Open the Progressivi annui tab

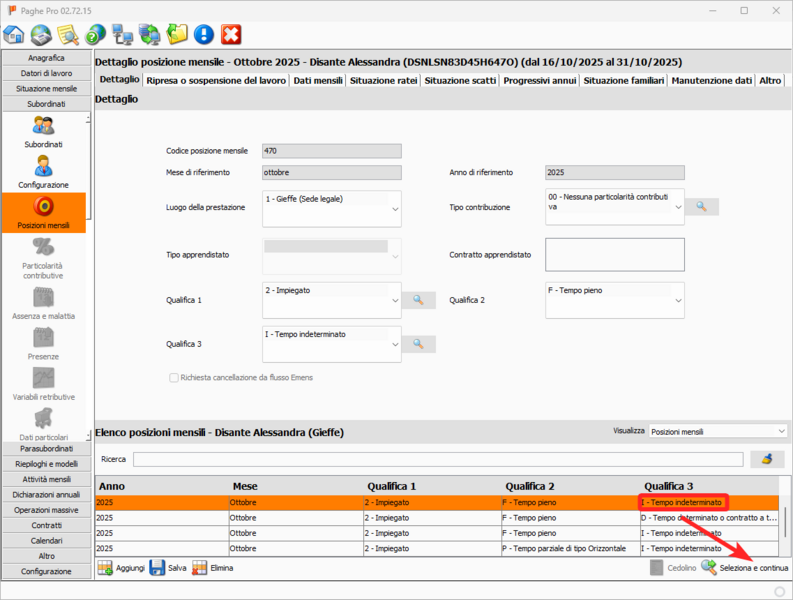tap(539, 80)
